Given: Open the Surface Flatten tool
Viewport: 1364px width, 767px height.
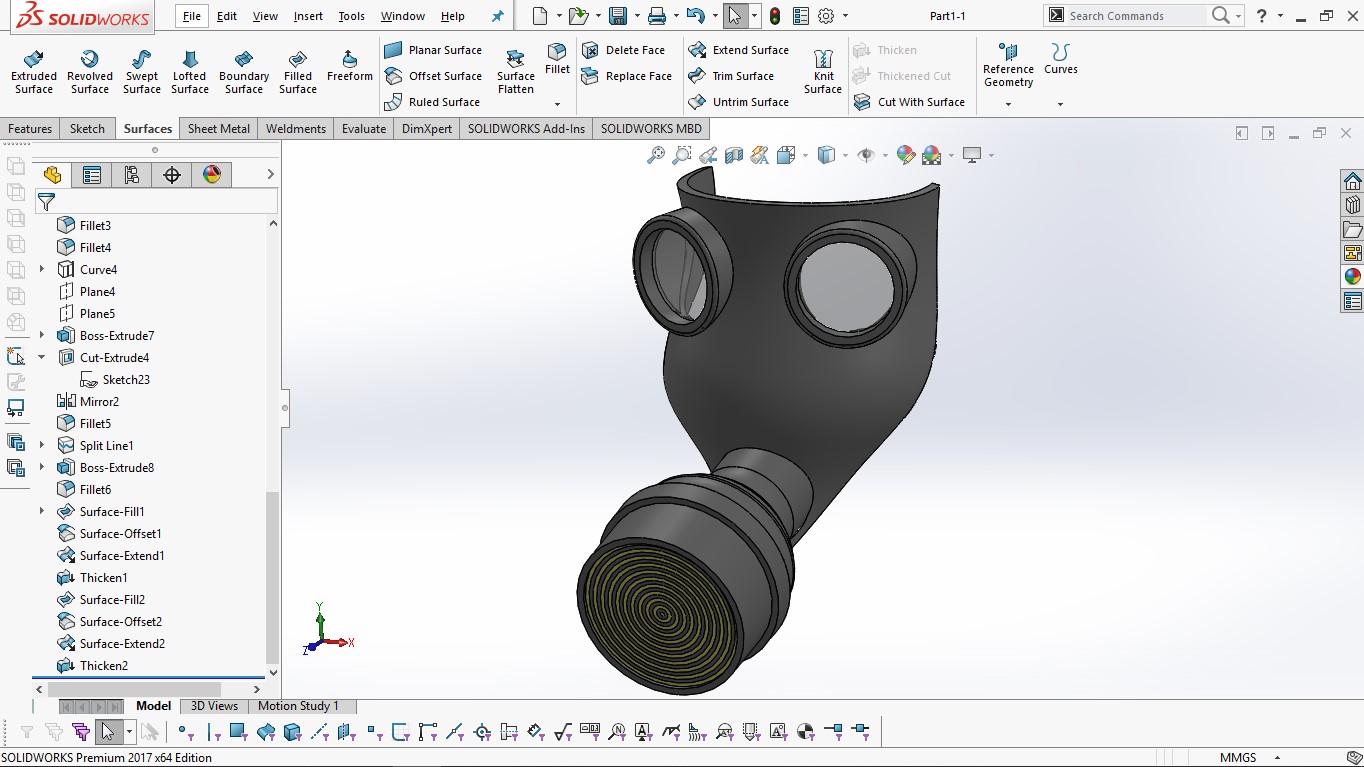Looking at the screenshot, I should 516,71.
